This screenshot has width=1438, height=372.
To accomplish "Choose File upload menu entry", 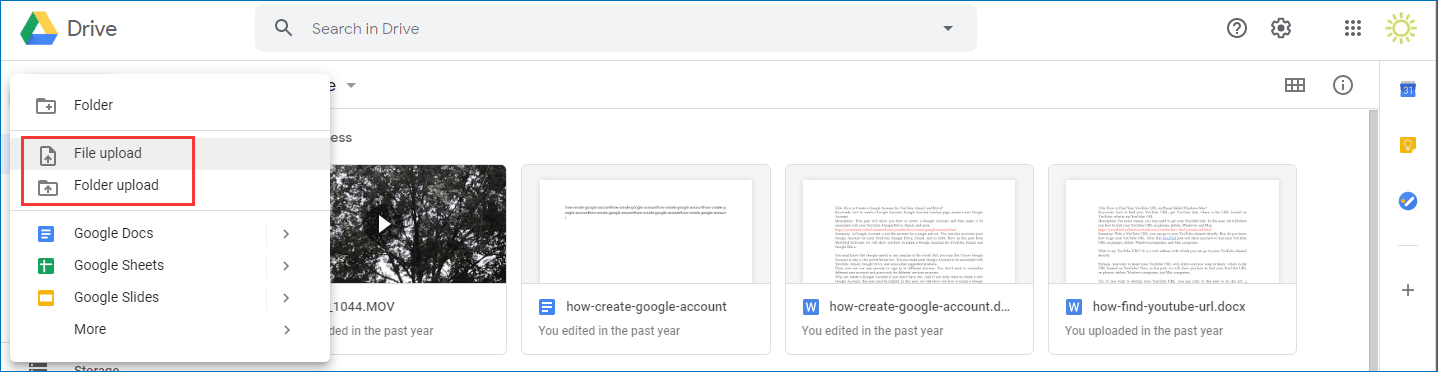I will click(x=170, y=154).
